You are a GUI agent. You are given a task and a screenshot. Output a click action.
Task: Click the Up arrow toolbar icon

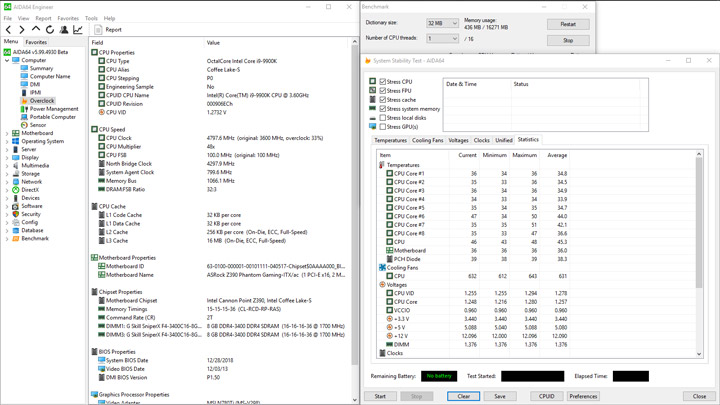tap(36, 30)
